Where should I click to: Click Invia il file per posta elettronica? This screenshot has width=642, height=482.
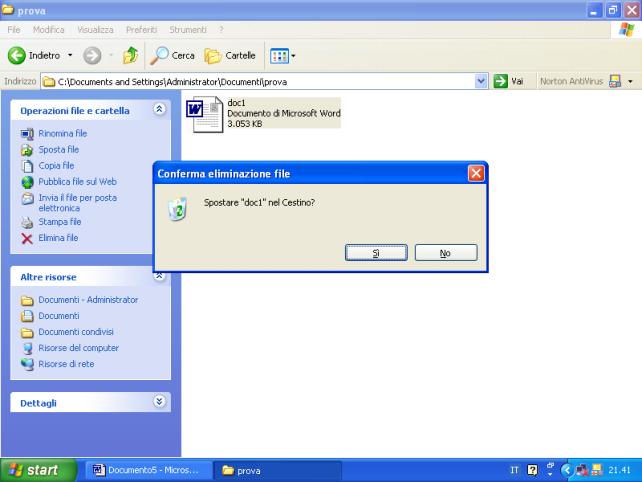[x=77, y=203]
